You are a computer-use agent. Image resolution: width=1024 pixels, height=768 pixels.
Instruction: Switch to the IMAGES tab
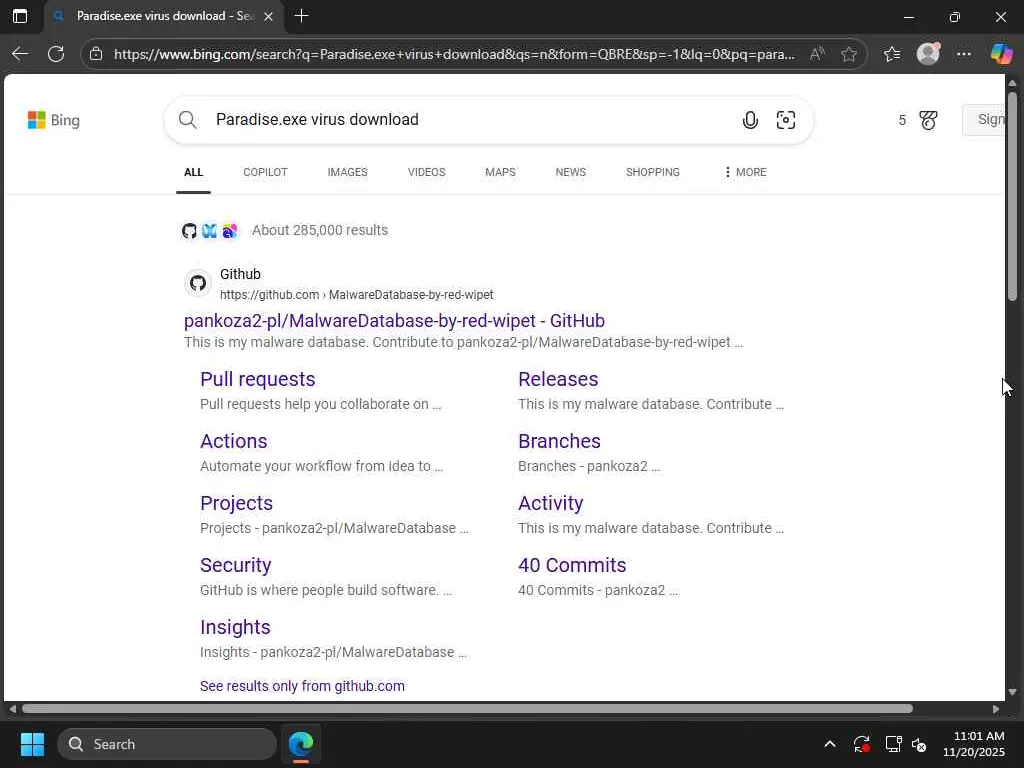click(x=347, y=172)
